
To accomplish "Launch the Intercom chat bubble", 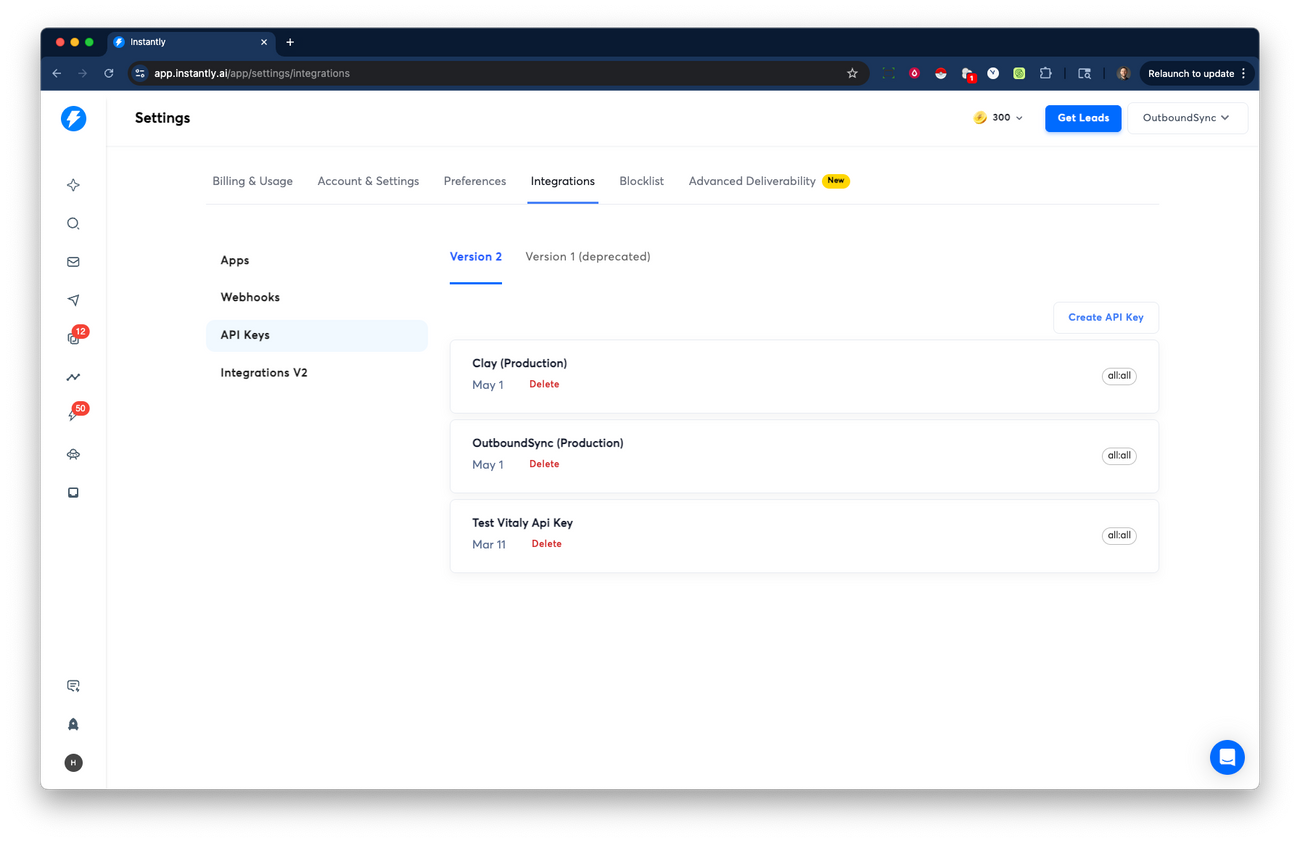I will point(1227,757).
